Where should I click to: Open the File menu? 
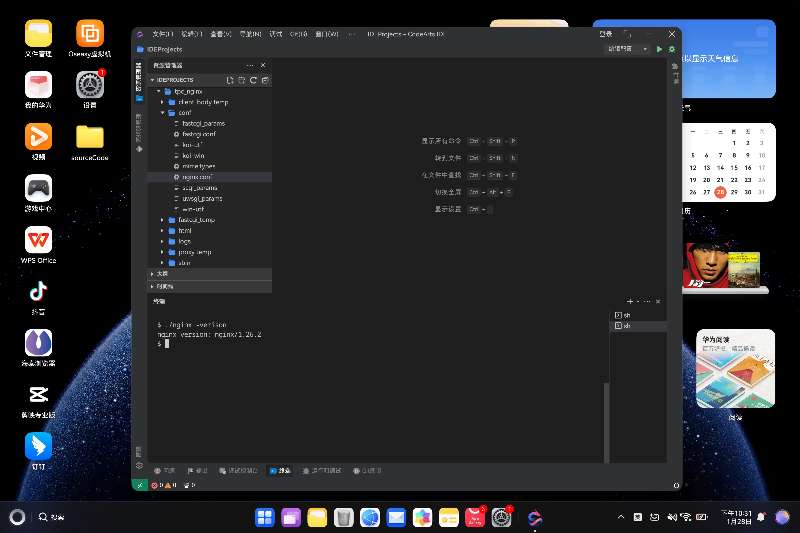163,34
